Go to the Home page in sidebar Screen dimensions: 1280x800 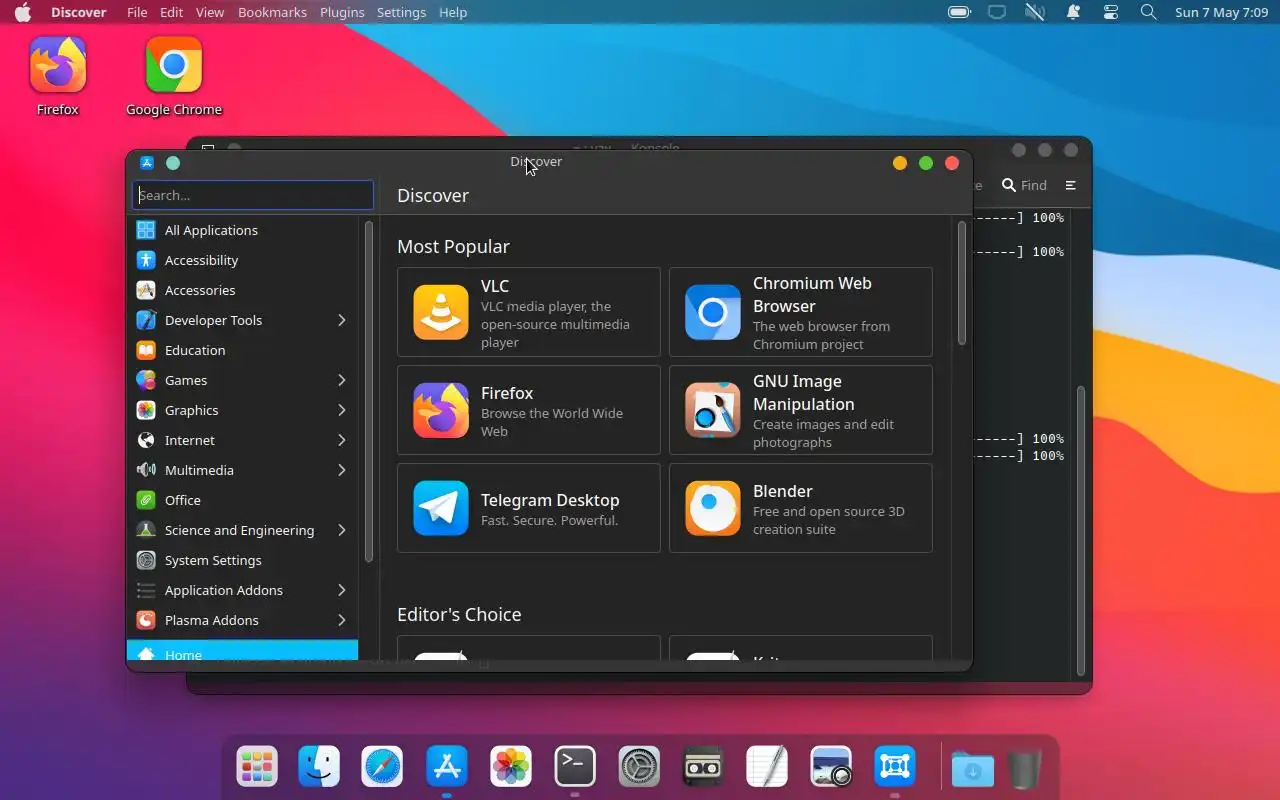point(242,651)
